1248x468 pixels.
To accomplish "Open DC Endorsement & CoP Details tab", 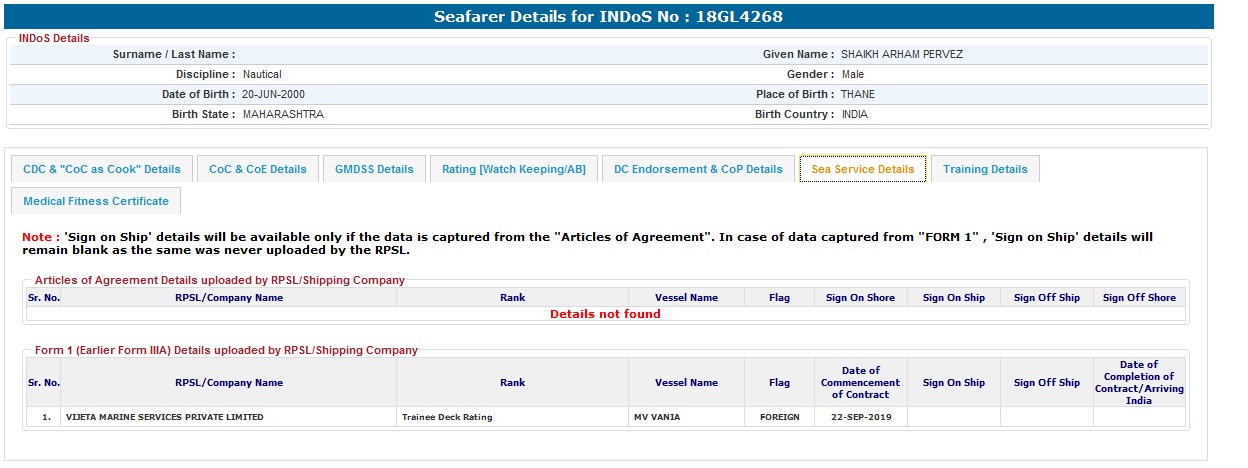I will 698,169.
